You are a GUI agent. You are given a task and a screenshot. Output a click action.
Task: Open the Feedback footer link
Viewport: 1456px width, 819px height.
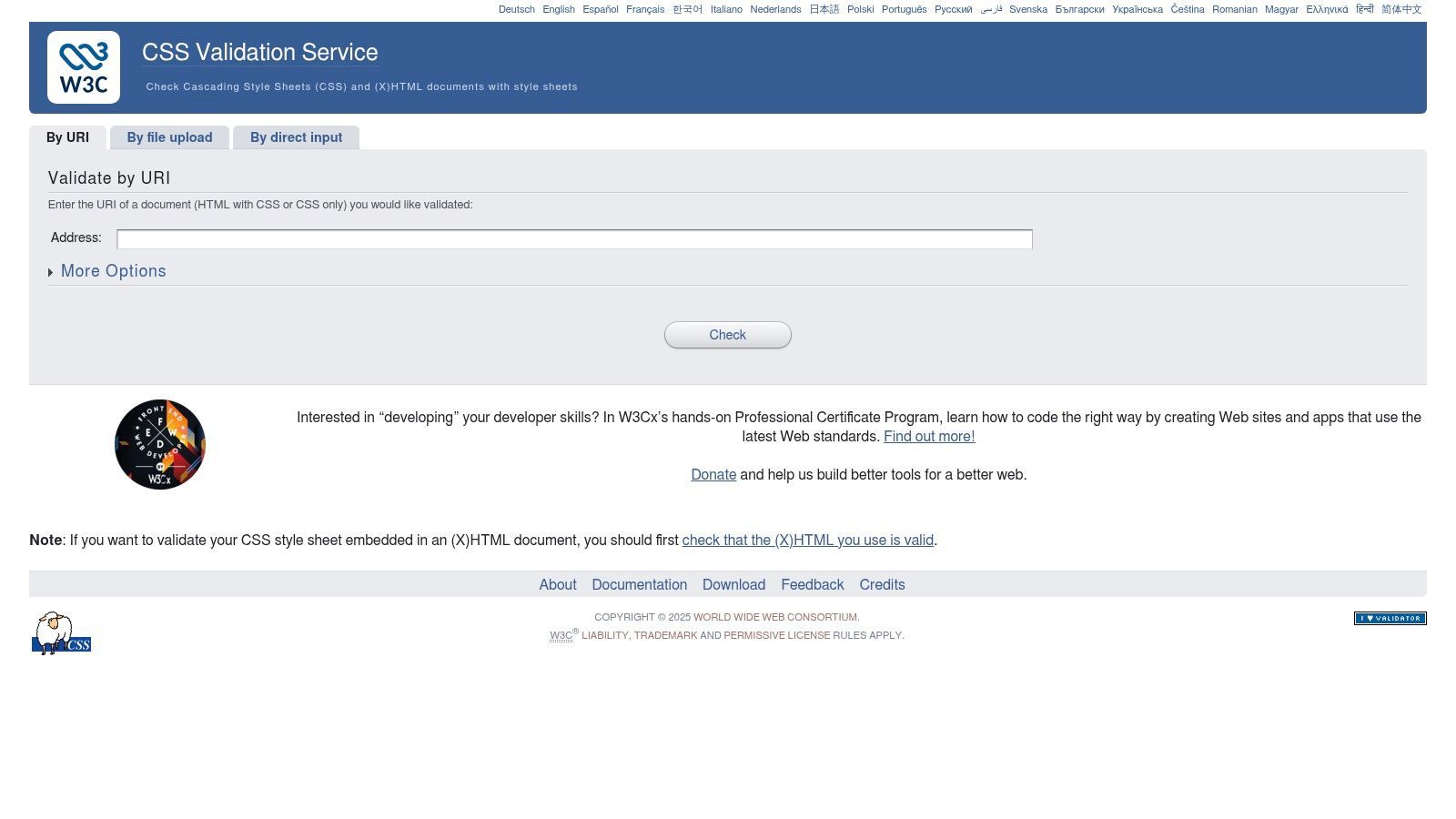tap(813, 585)
